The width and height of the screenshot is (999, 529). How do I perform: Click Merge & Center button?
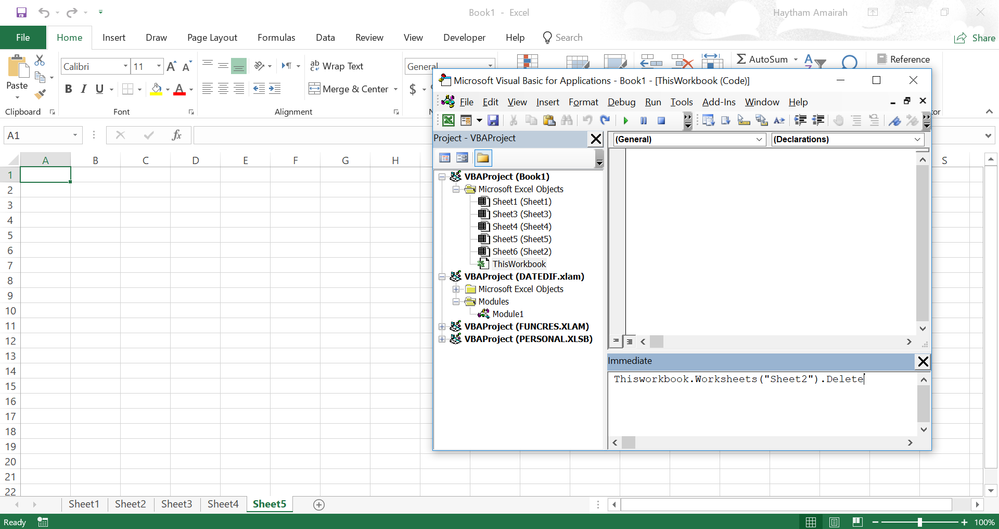click(349, 89)
